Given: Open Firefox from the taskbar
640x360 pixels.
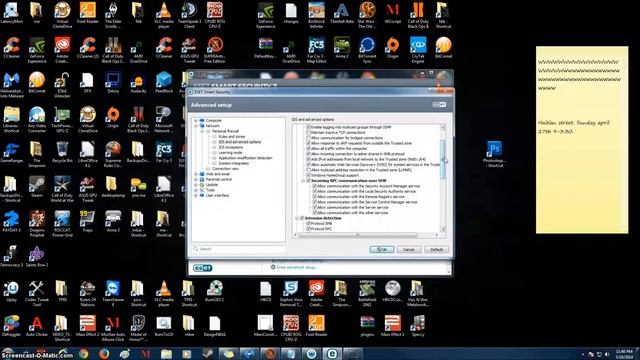Looking at the screenshot, I should (104, 354).
